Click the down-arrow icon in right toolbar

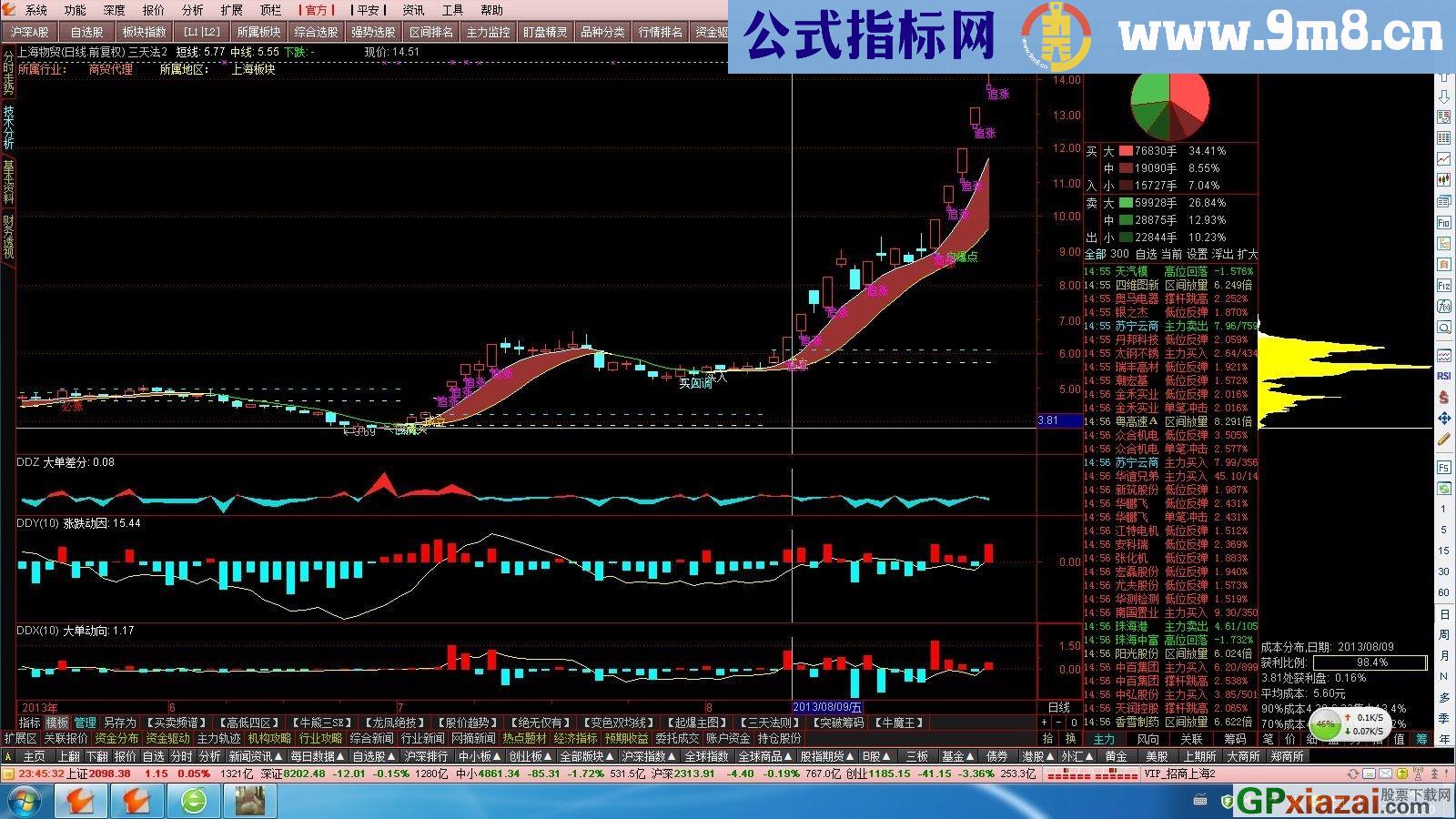click(x=1444, y=96)
